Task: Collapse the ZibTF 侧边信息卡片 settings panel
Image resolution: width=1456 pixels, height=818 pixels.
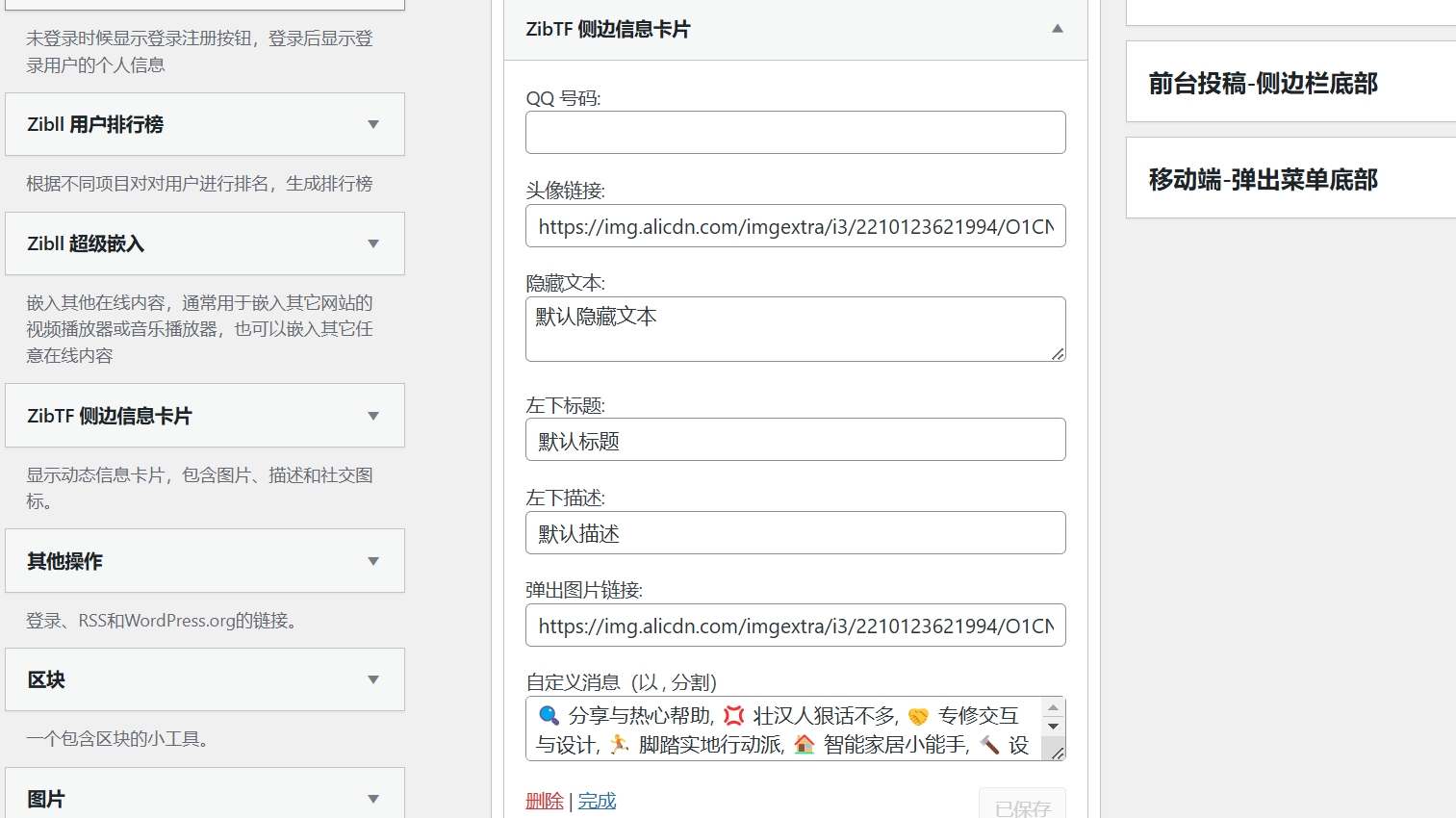Action: click(1056, 29)
